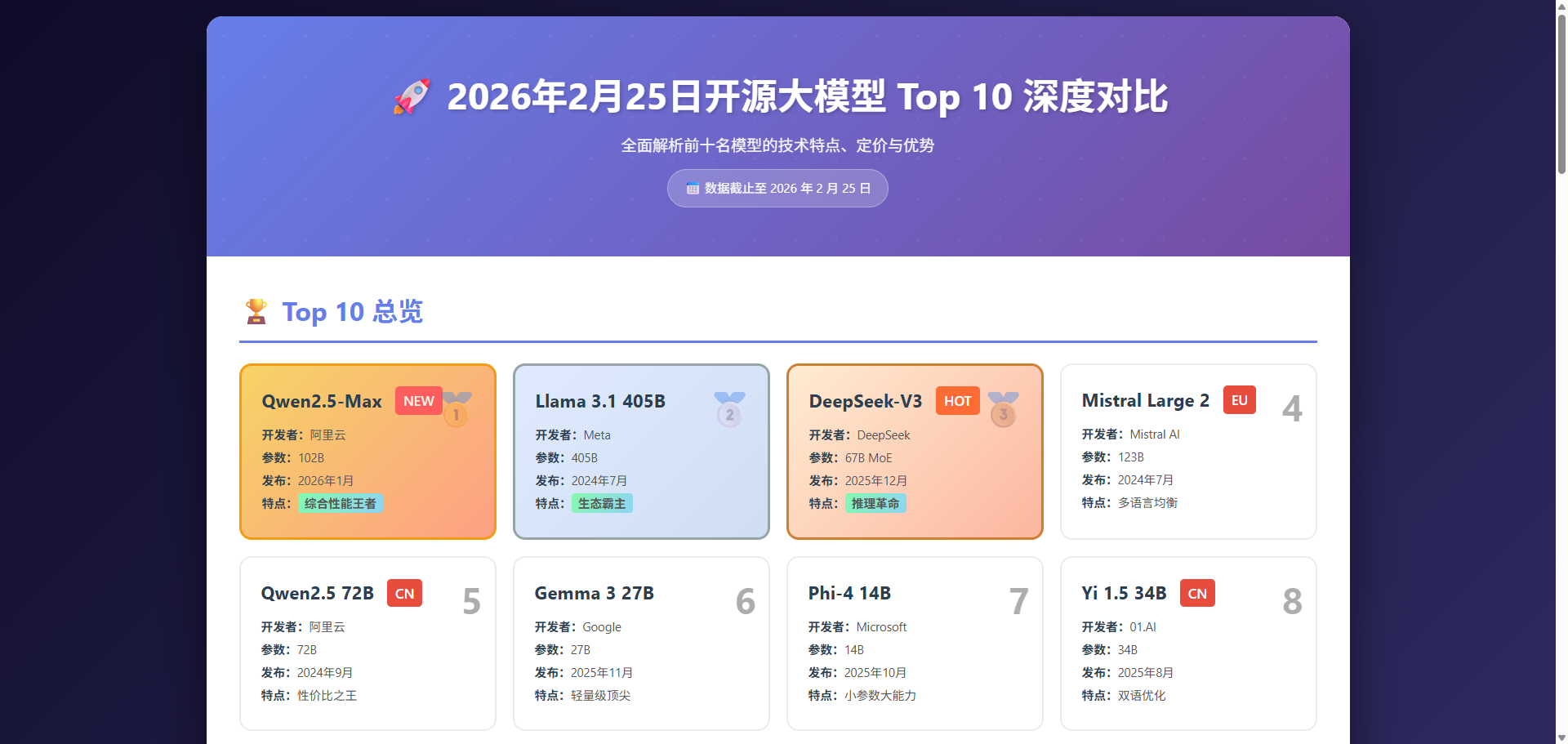Click the 数据截止至 2026 年 2 月 25 日 badge
The image size is (1568, 744).
(777, 189)
